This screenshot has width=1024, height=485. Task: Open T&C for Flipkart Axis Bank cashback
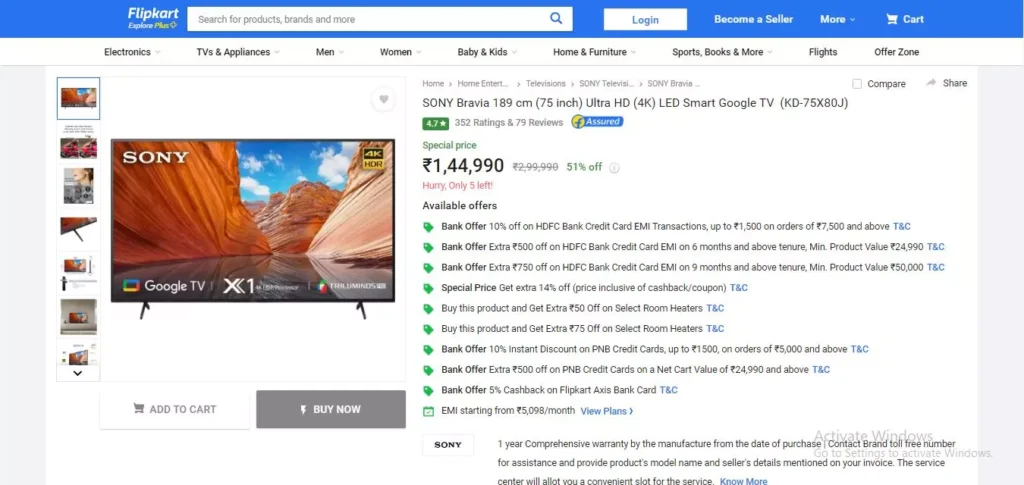pyautogui.click(x=669, y=390)
